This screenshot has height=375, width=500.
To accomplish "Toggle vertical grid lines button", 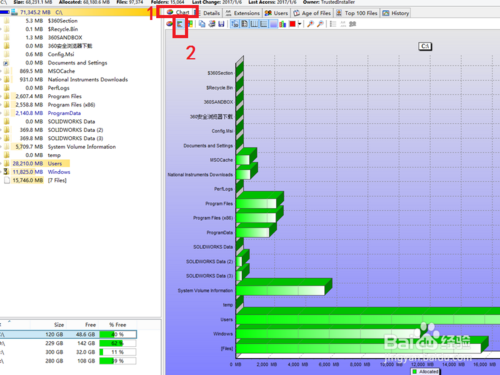I will point(254,24).
